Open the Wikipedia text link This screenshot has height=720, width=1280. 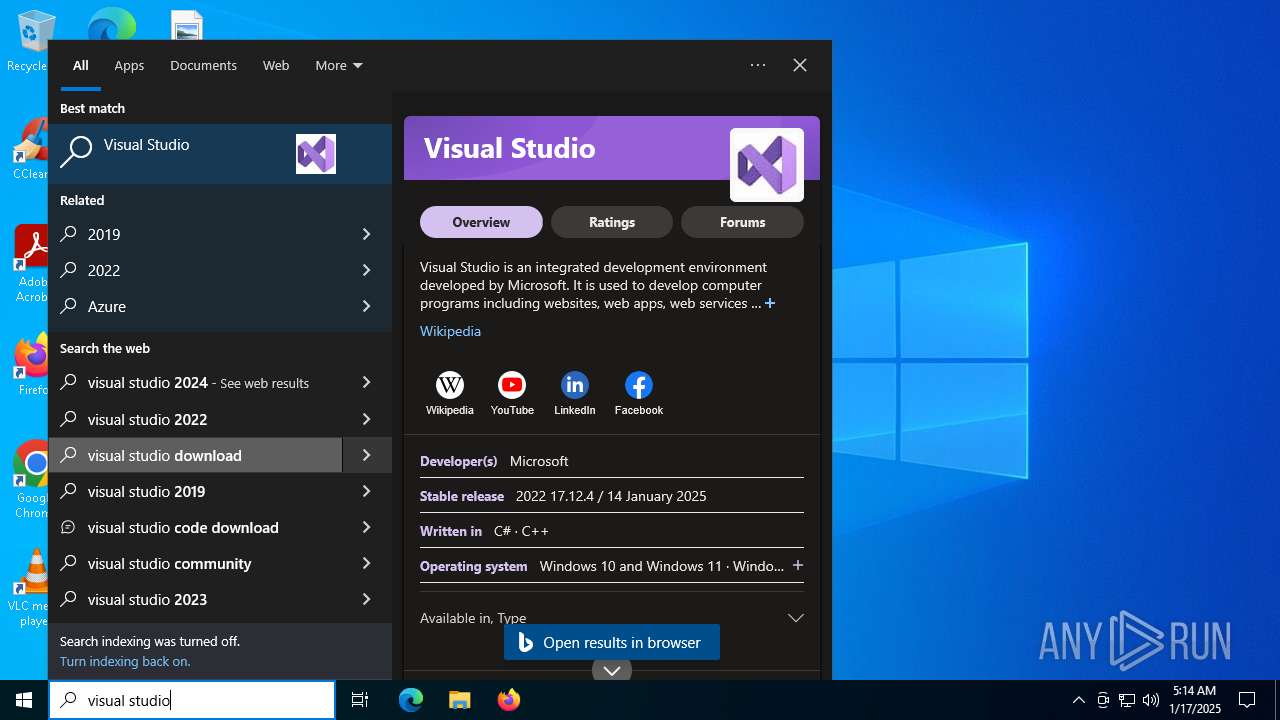coord(450,331)
